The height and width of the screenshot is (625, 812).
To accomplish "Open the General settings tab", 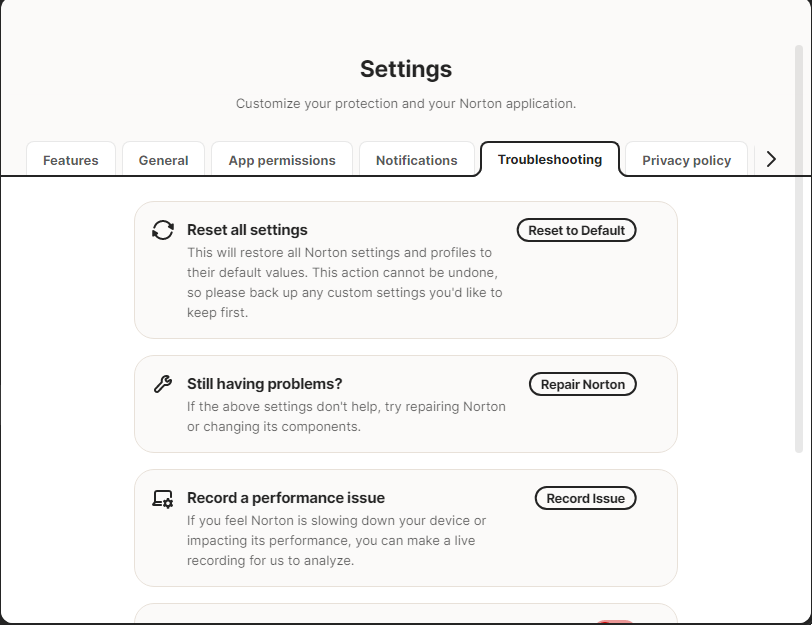I will [164, 160].
